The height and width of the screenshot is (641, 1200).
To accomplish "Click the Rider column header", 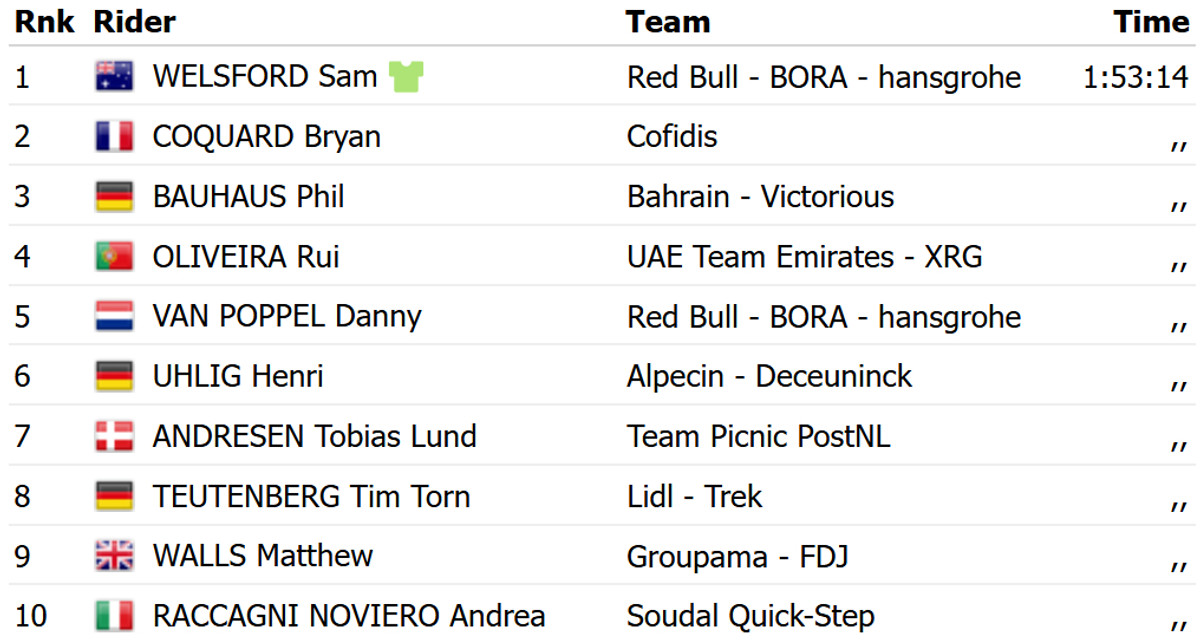I will coord(134,22).
